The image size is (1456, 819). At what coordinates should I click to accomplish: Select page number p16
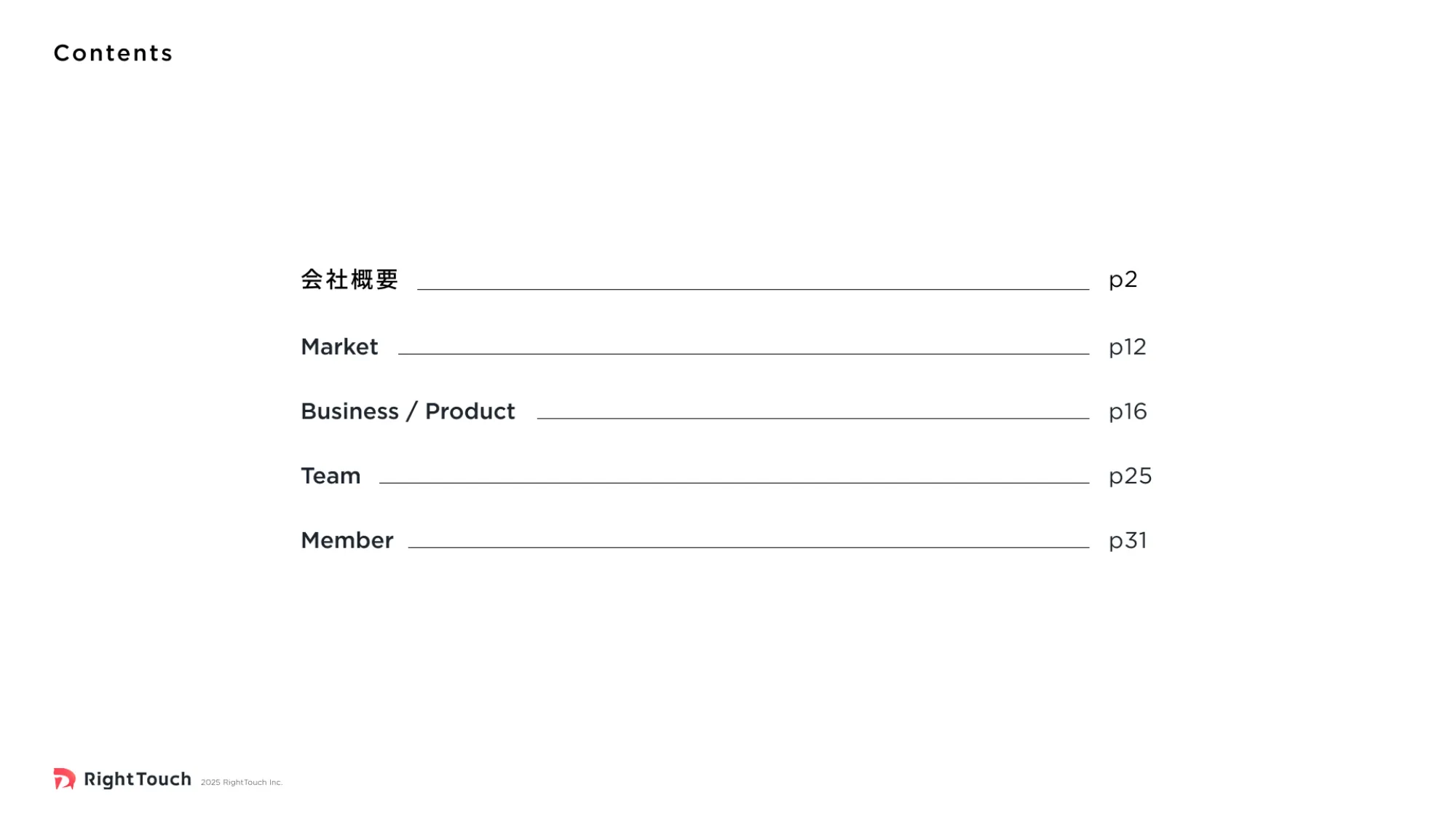point(1128,412)
